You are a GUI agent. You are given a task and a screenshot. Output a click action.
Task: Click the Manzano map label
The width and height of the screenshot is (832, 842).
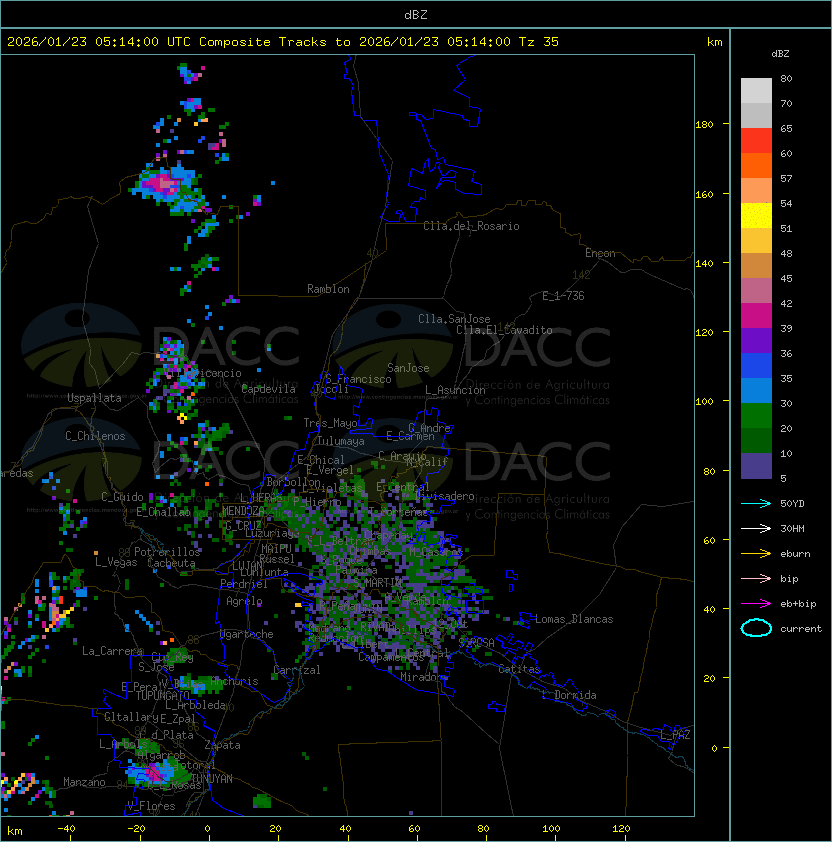tap(84, 782)
